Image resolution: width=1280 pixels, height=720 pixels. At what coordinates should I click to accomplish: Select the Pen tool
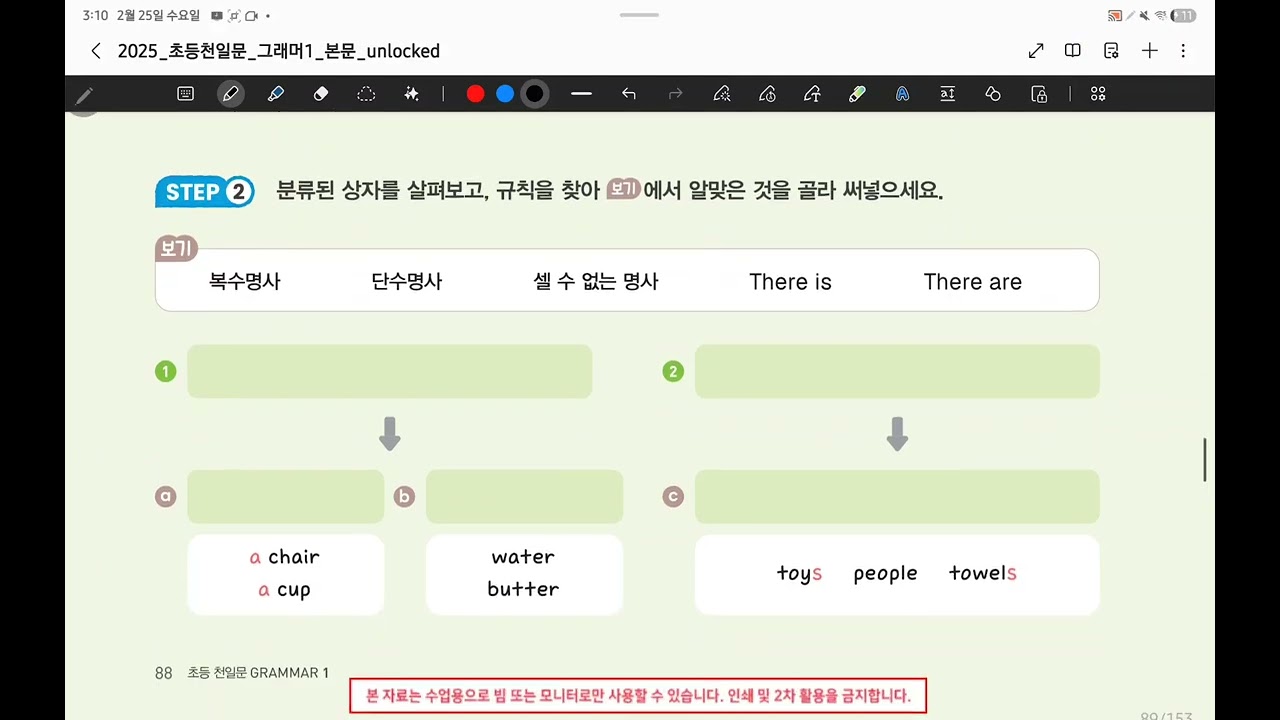pos(231,94)
